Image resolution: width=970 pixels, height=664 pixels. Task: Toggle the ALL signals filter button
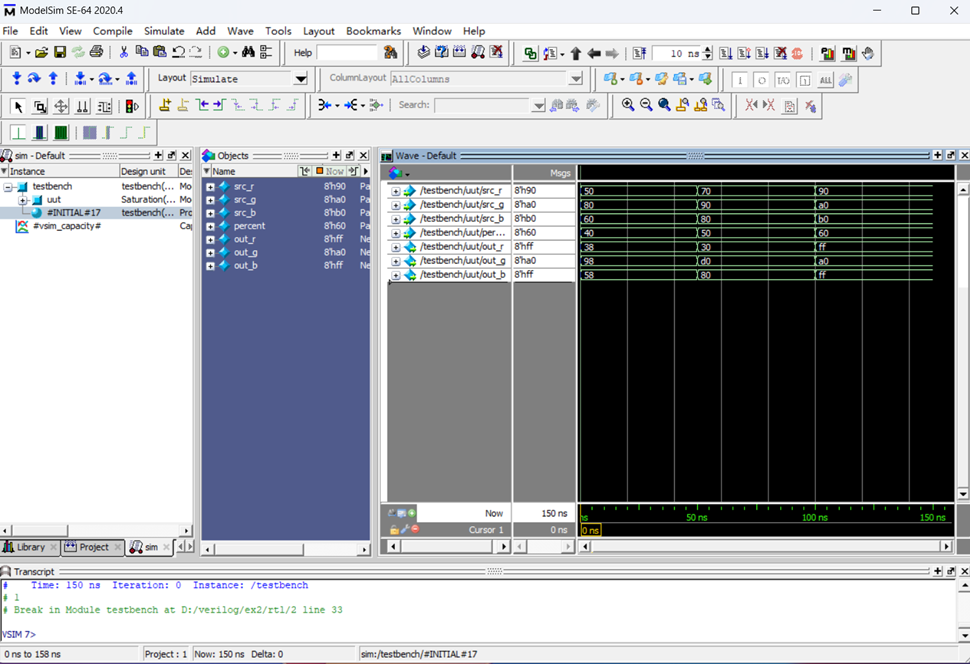[x=825, y=80]
